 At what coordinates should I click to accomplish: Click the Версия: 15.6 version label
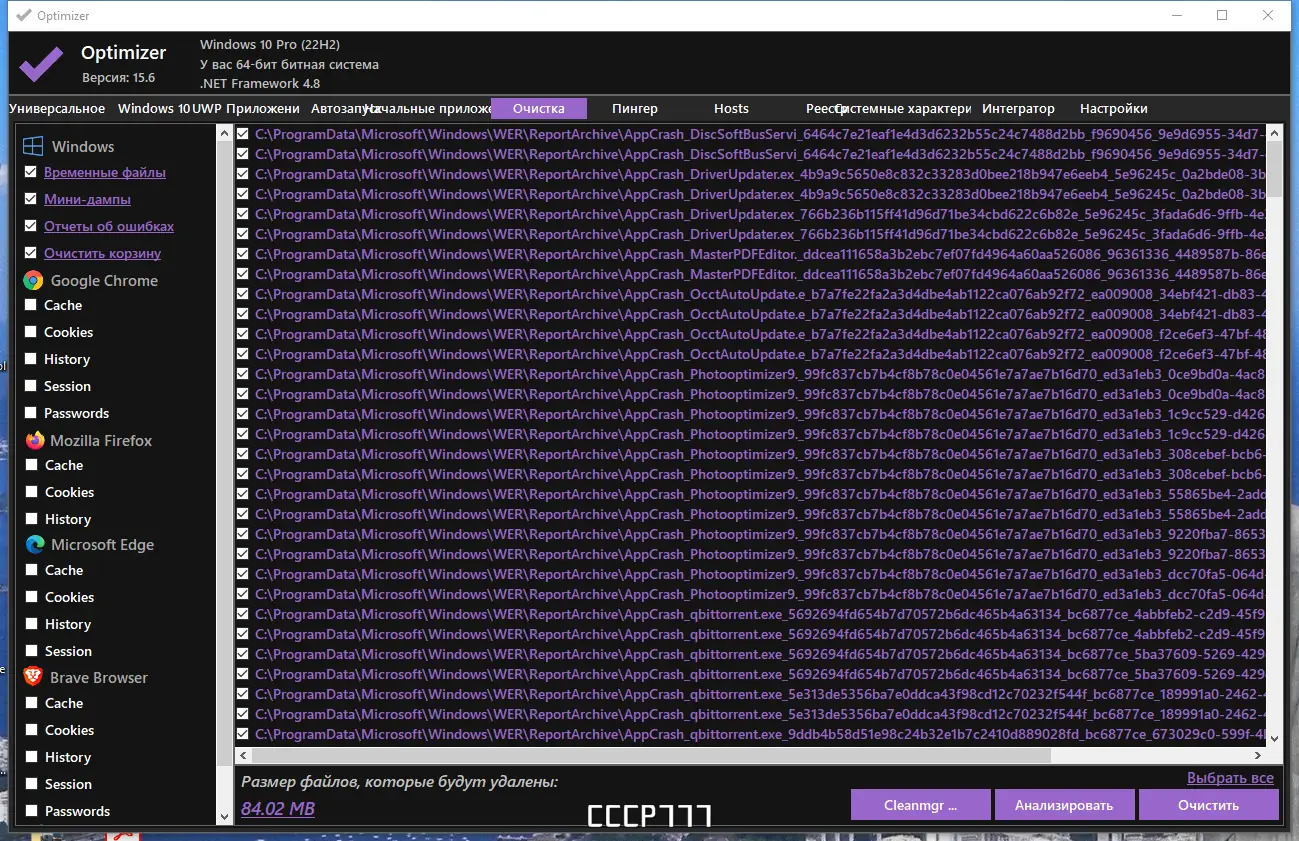pos(119,77)
